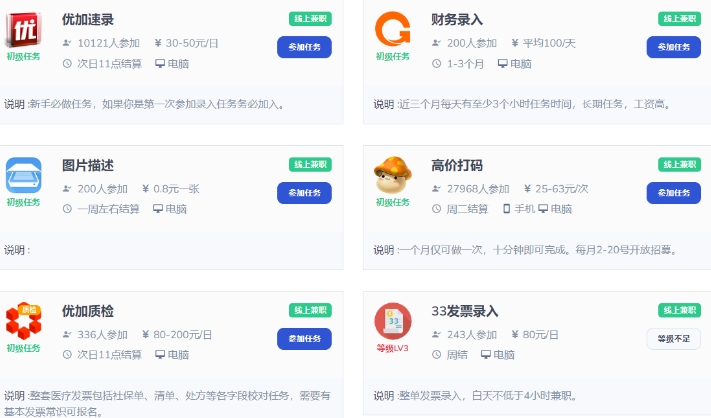Click the 线上兼职 tag on 高价打码

click(680, 165)
